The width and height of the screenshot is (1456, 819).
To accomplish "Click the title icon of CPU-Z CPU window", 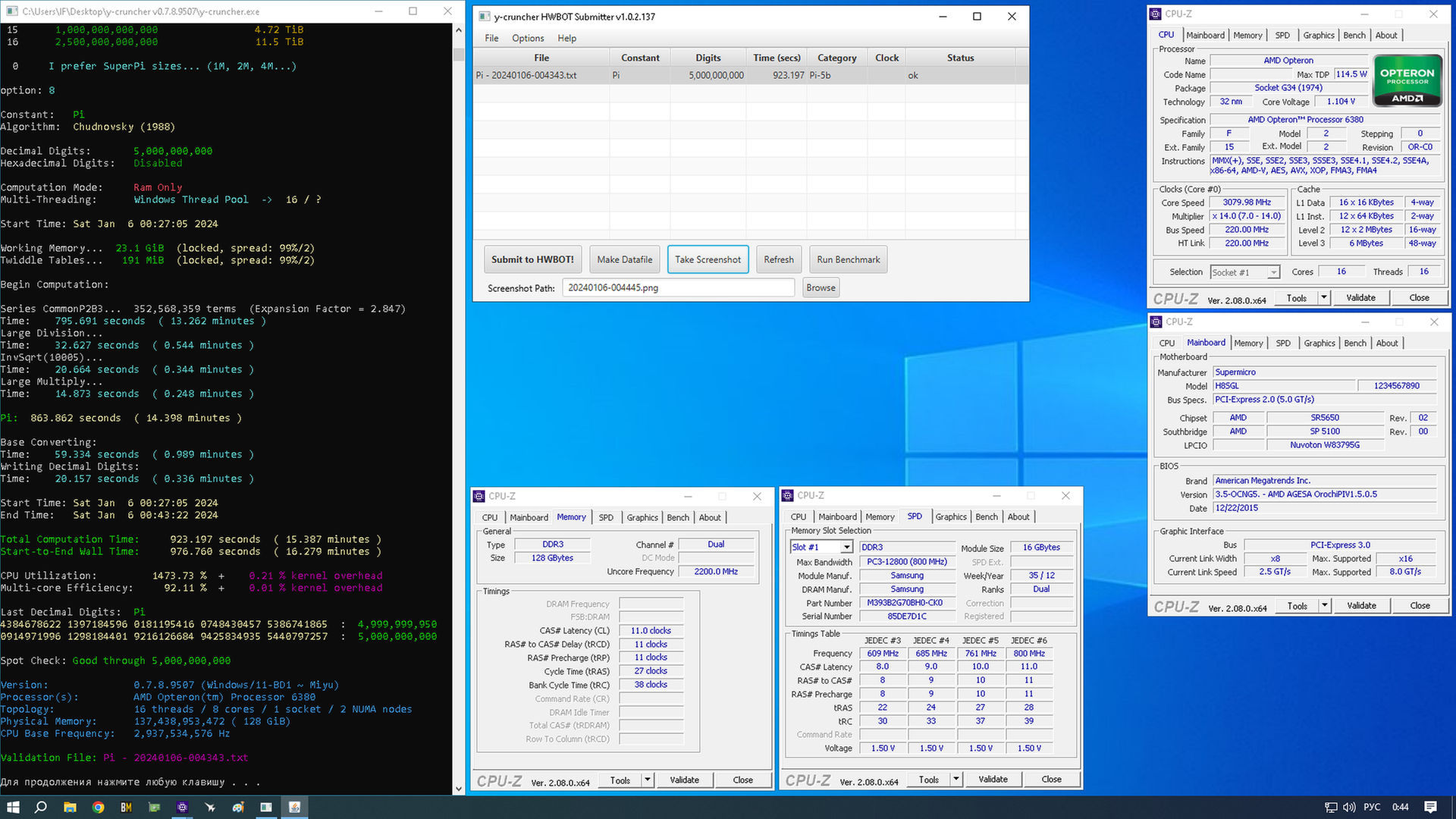I will (x=1155, y=14).
